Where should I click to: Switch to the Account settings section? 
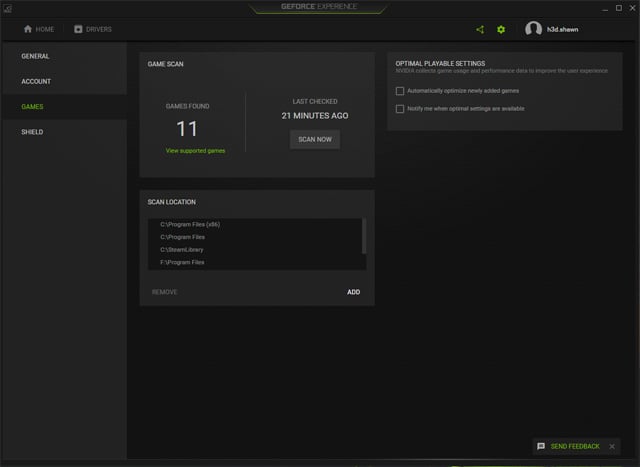pyautogui.click(x=36, y=81)
